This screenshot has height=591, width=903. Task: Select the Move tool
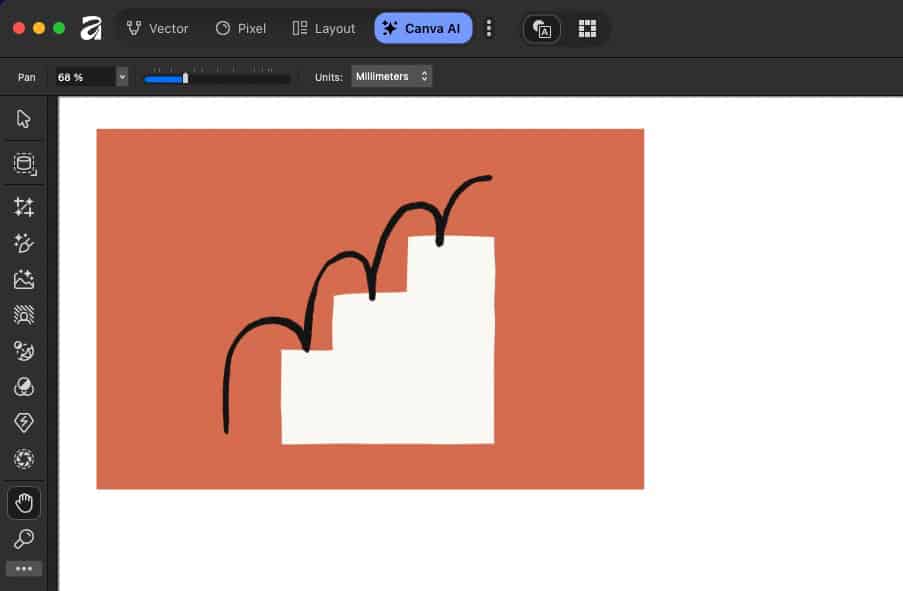[x=24, y=118]
